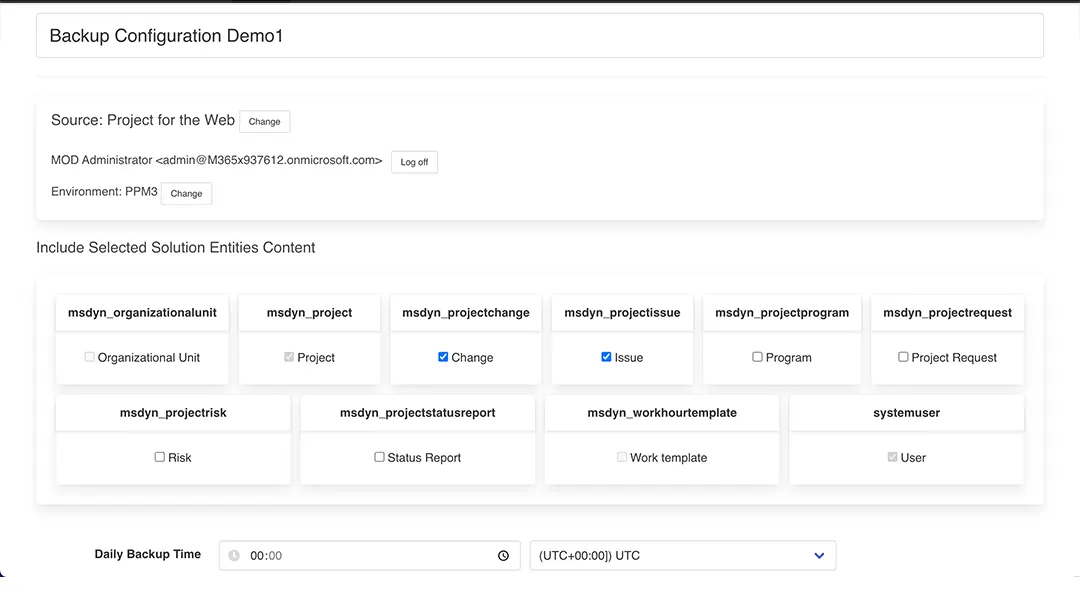1080x592 pixels.
Task: Click the clock icon in time field
Action: pos(504,556)
